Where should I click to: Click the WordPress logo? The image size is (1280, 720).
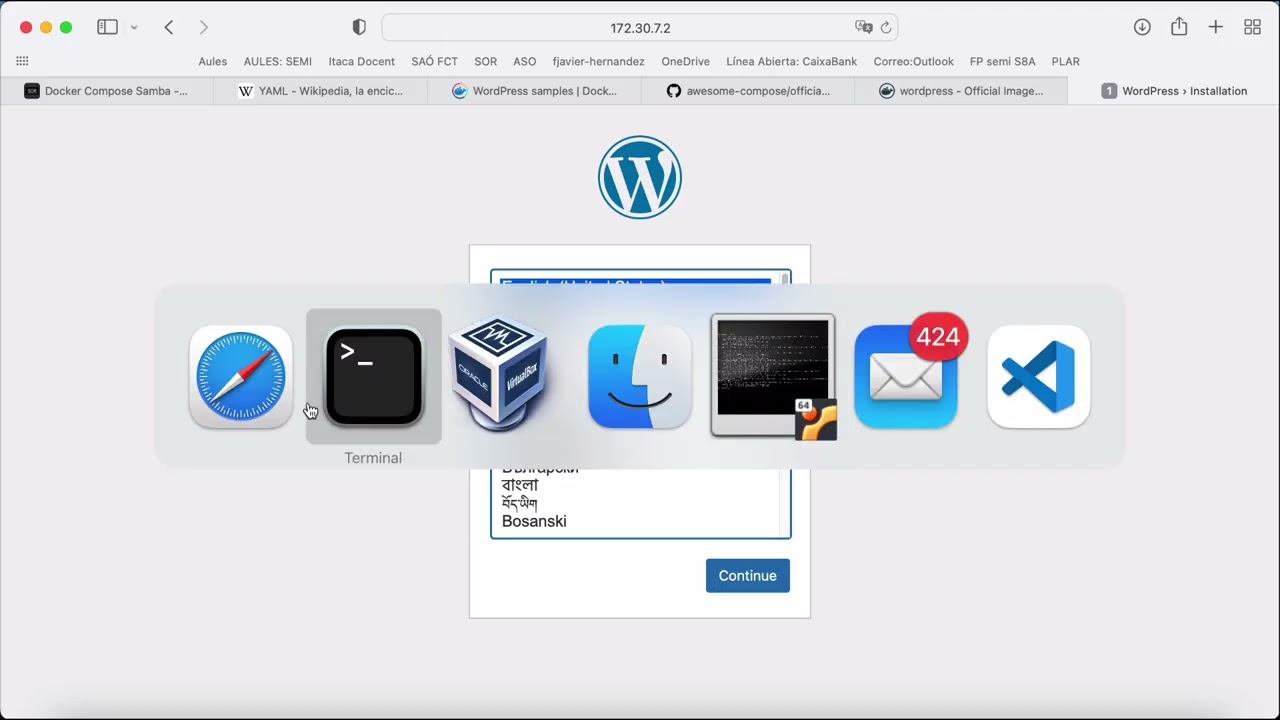(640, 178)
